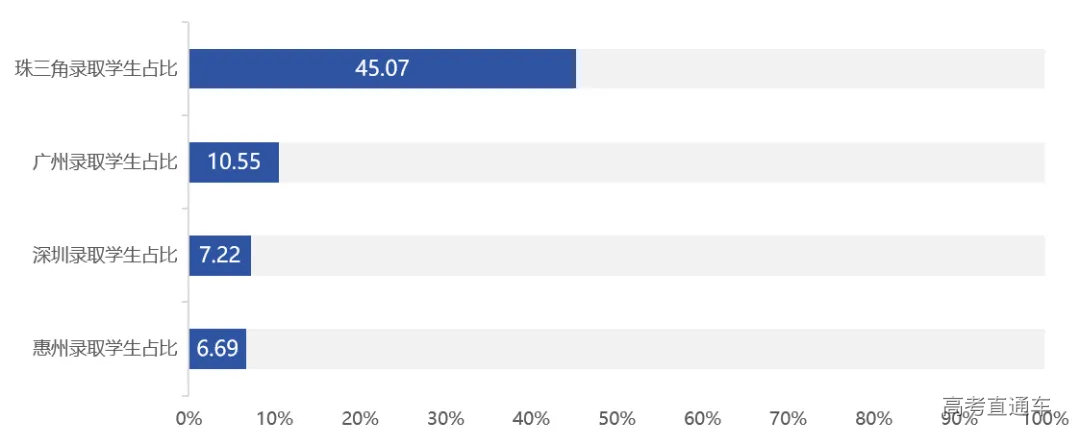Click the 0% tick on the x-axis
The width and height of the screenshot is (1080, 446).
pos(188,418)
